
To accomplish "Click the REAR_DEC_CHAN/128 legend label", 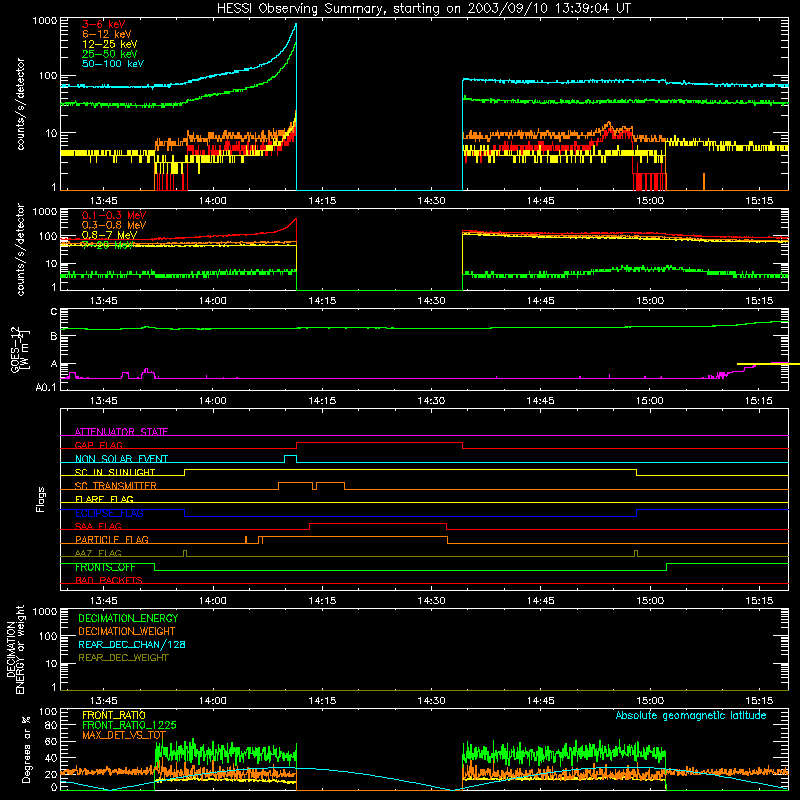I will click(132, 645).
